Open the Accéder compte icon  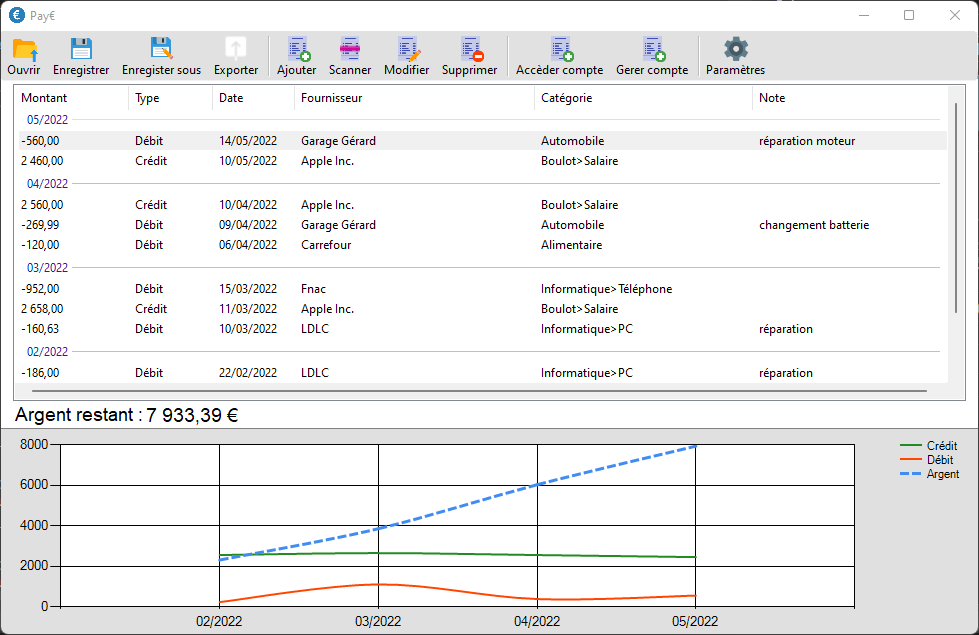coord(560,56)
